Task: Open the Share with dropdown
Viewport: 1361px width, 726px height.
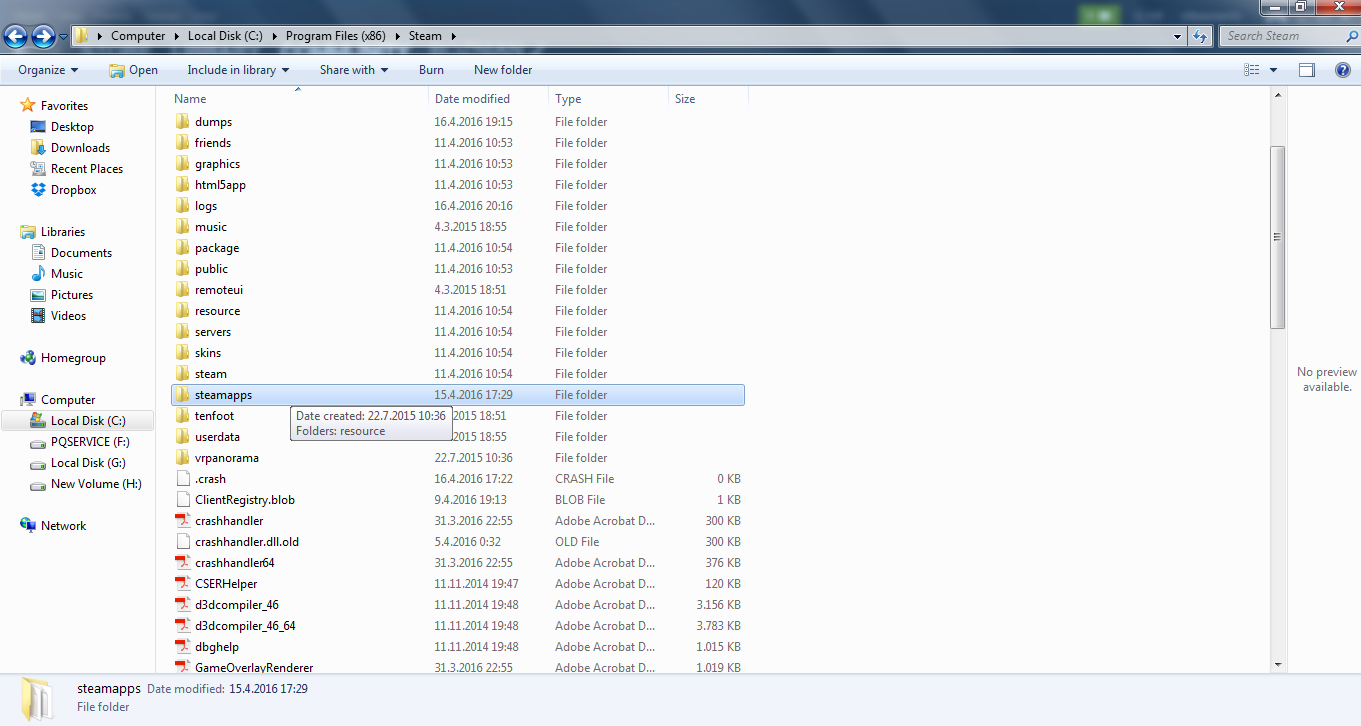Action: tap(354, 70)
